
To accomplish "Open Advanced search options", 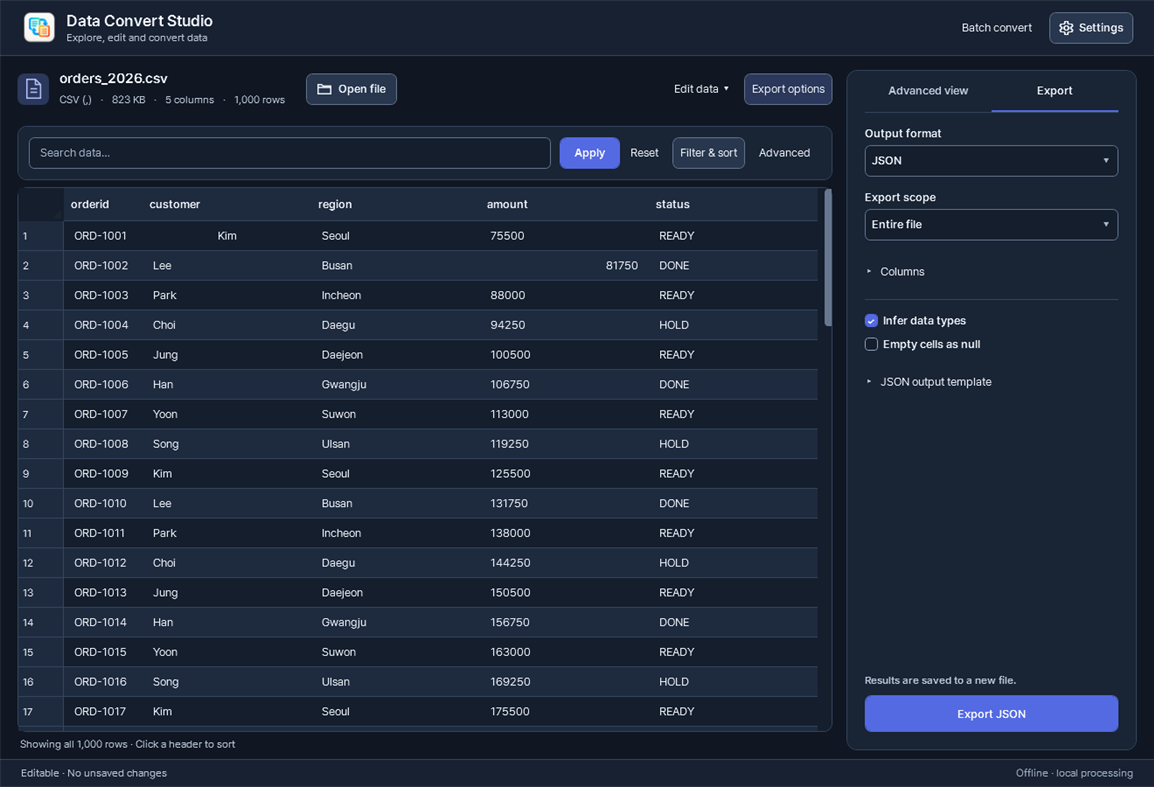I will click(785, 153).
